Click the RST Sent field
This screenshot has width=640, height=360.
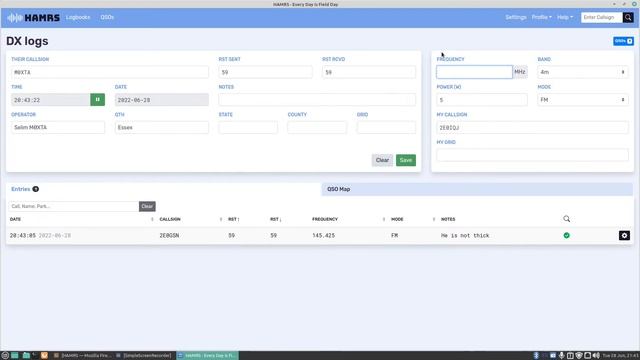click(x=265, y=72)
